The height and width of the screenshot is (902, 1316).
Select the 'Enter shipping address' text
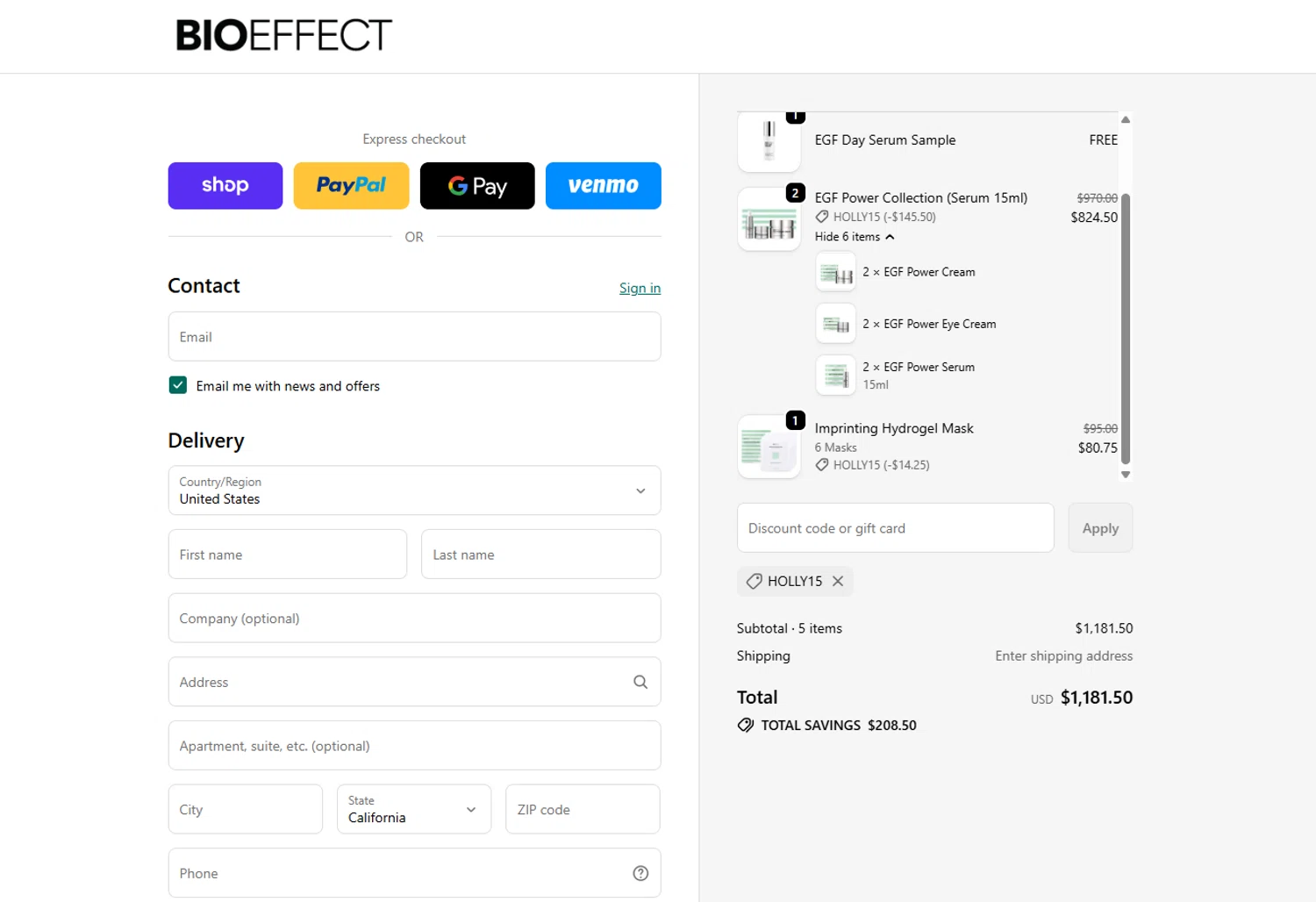[x=1064, y=655]
